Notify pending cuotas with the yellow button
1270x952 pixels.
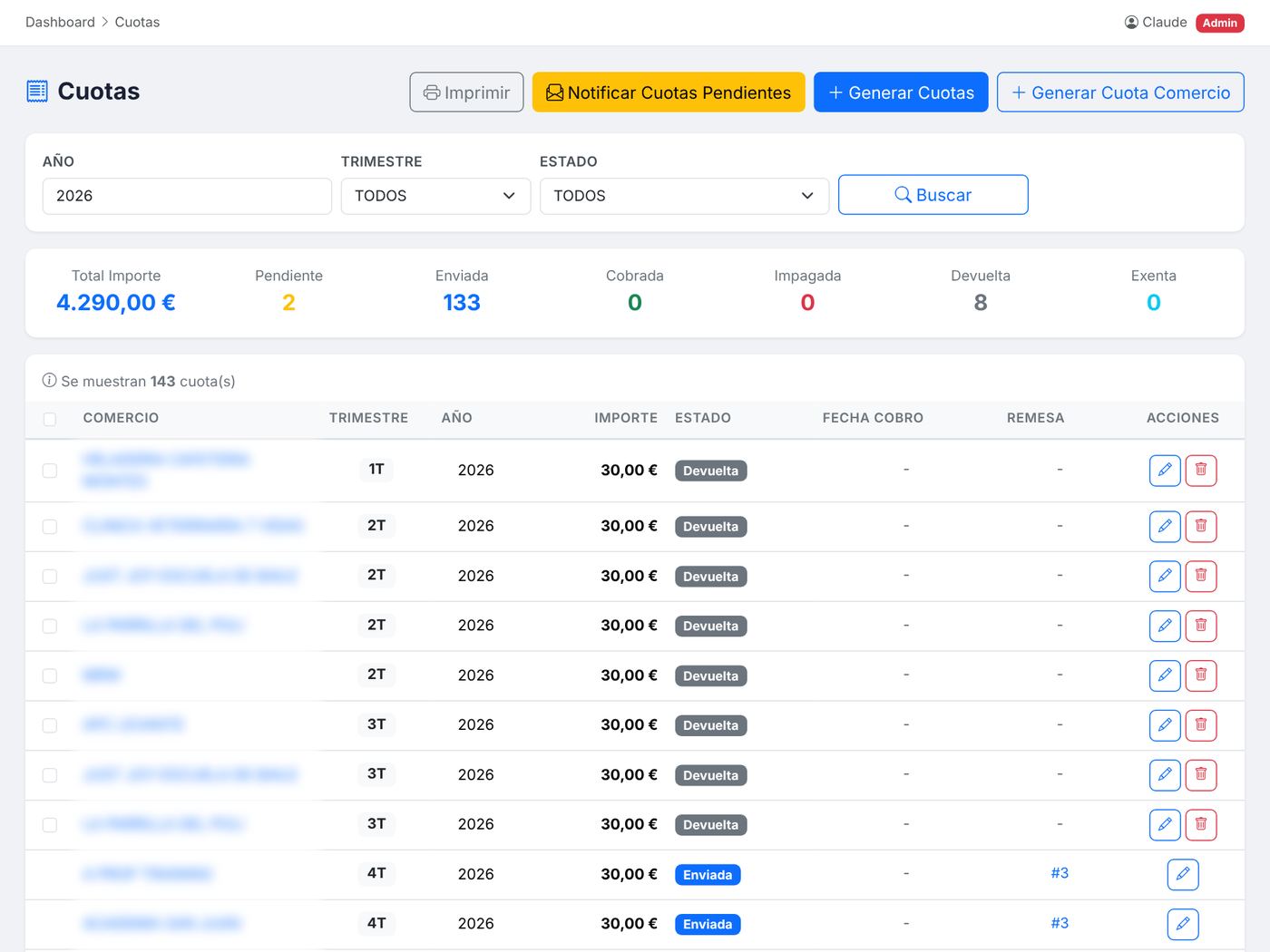[x=669, y=92]
